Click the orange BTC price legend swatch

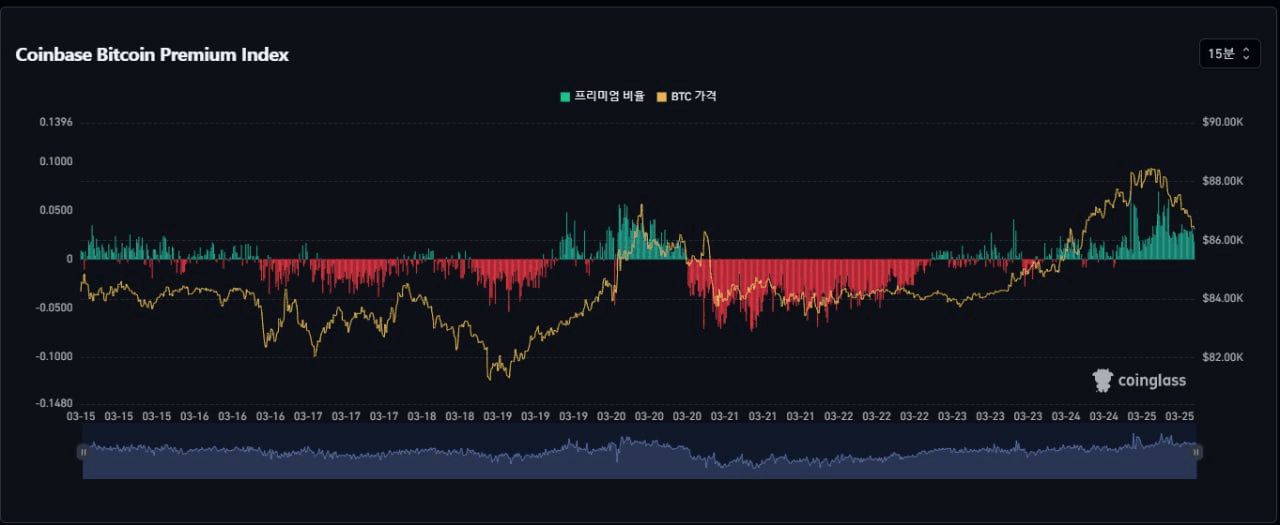pos(661,97)
